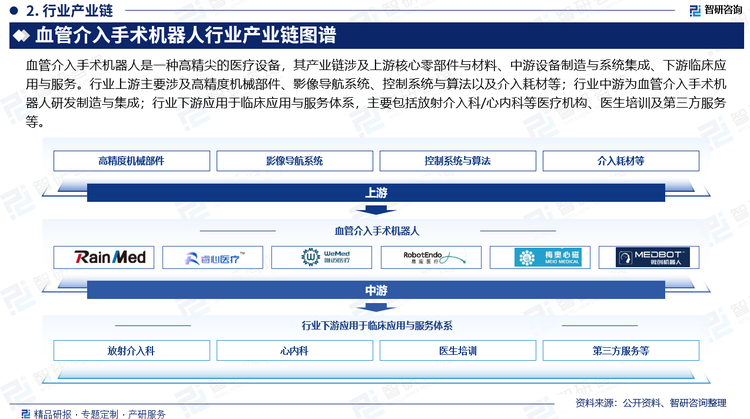Select the 影像导航系统 box
The width and height of the screenshot is (750, 419).
[295, 161]
